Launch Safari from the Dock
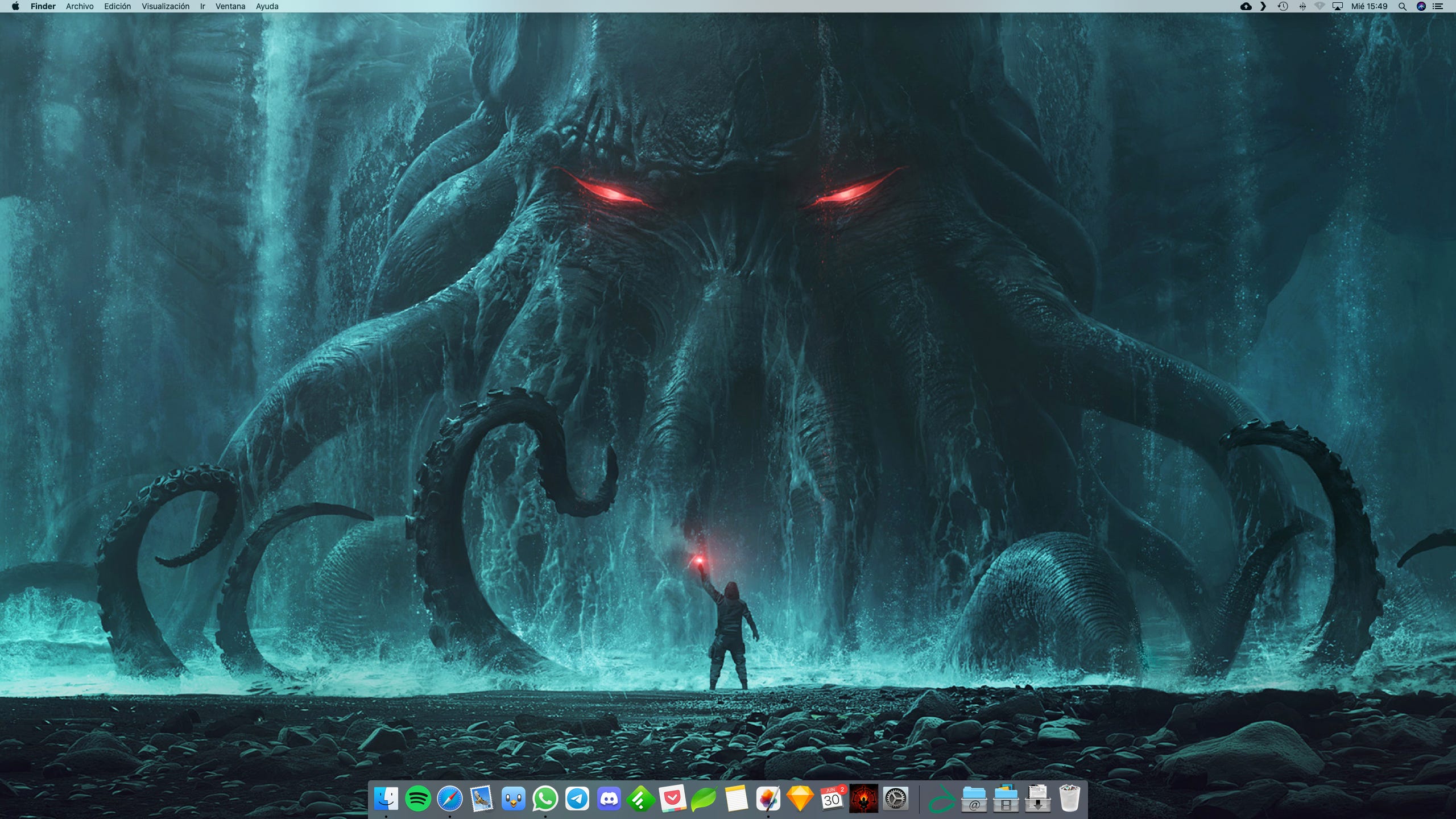Viewport: 1456px width, 819px height. 450,799
